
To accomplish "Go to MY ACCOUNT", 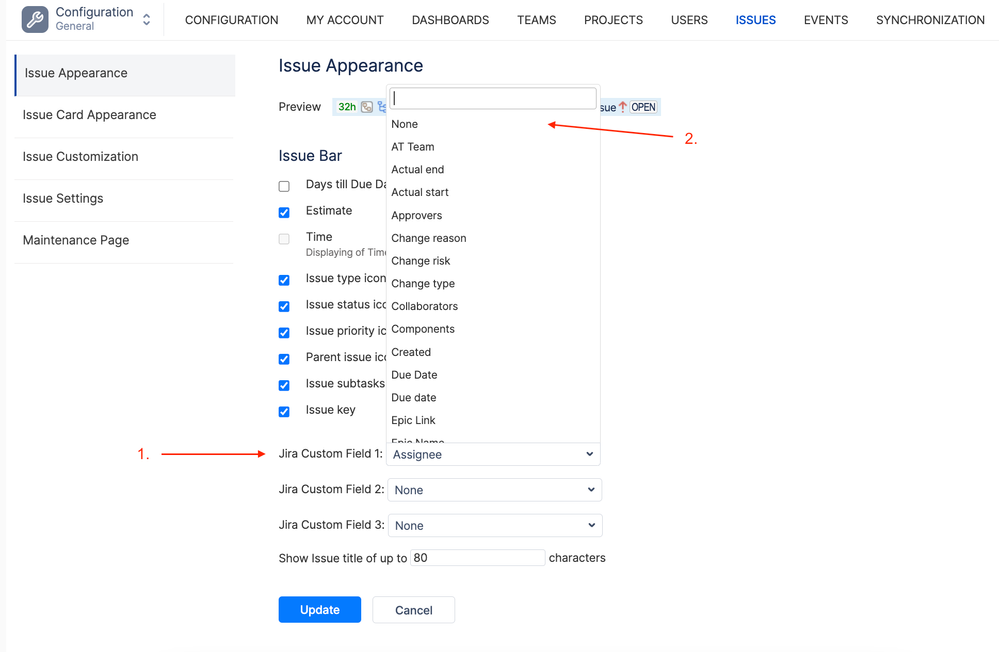I will point(345,20).
